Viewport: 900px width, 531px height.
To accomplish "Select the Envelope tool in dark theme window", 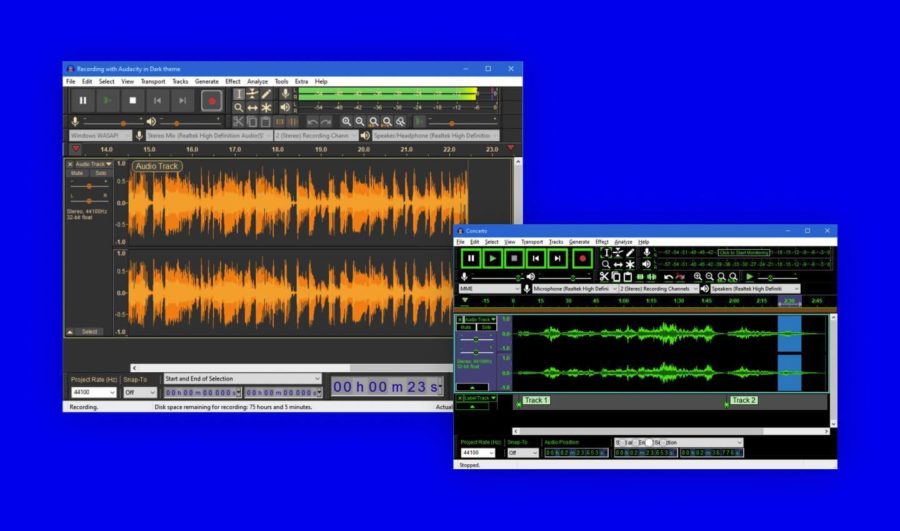I will (x=253, y=94).
